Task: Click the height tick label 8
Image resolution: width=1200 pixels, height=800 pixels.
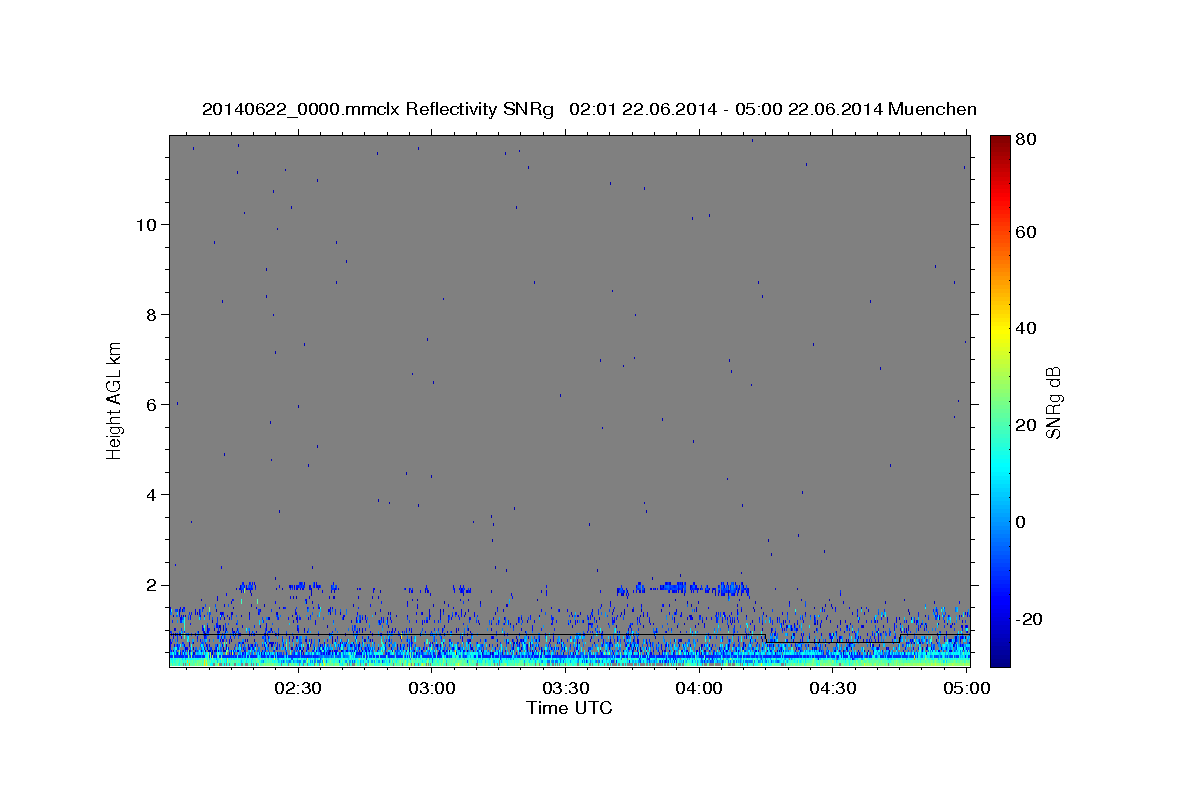Action: coord(151,314)
